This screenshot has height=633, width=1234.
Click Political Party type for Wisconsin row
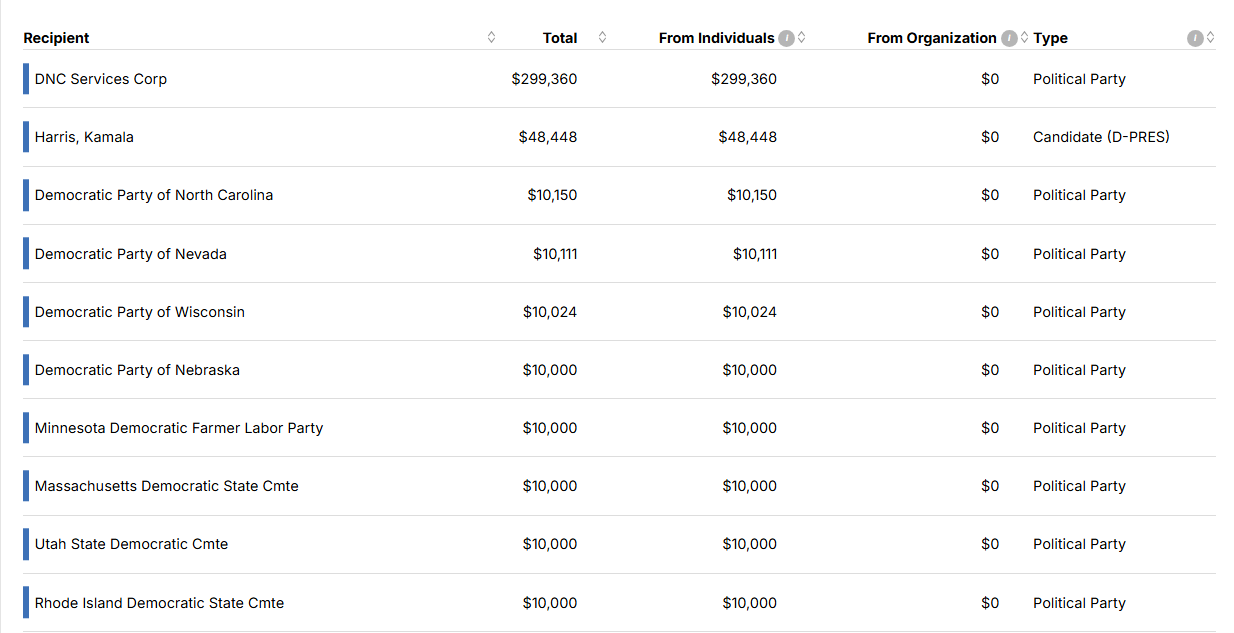[1079, 312]
